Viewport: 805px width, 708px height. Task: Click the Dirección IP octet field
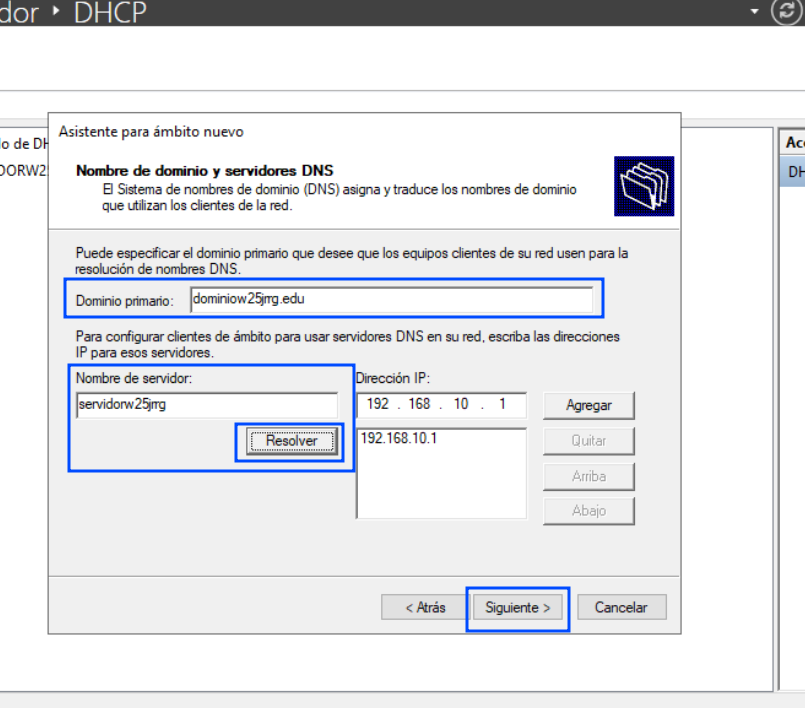point(442,405)
